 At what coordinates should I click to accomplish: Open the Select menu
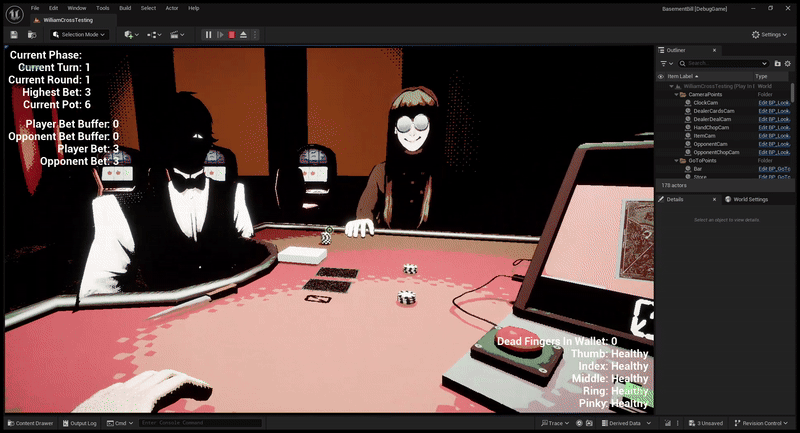pos(148,8)
